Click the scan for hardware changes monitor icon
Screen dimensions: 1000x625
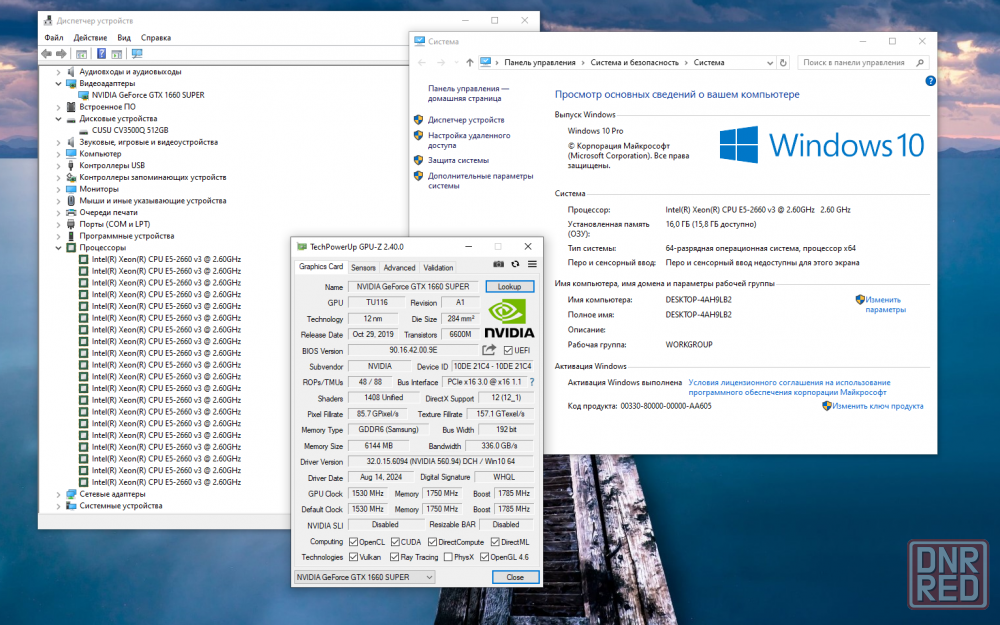coord(137,54)
